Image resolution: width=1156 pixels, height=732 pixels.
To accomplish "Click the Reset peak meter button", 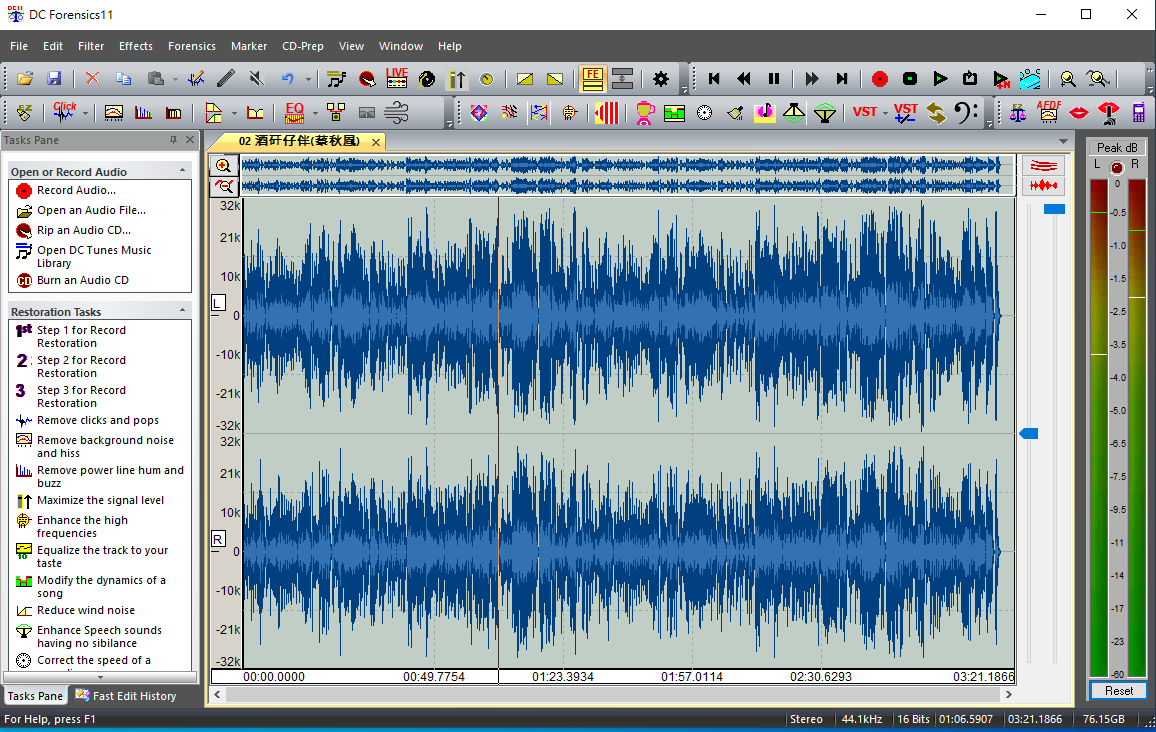I will (x=1118, y=691).
